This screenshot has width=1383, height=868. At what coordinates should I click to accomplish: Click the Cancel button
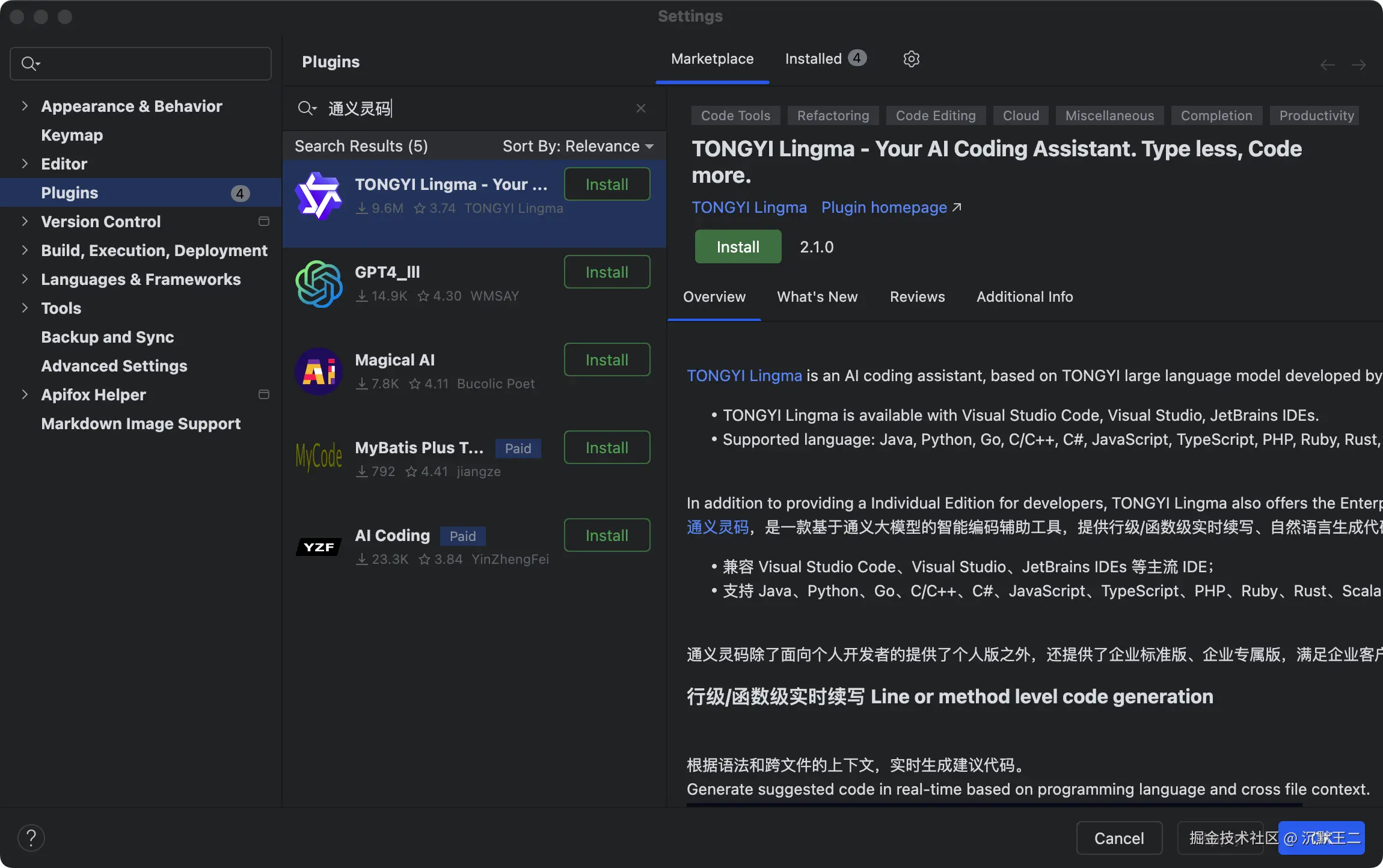click(1118, 838)
